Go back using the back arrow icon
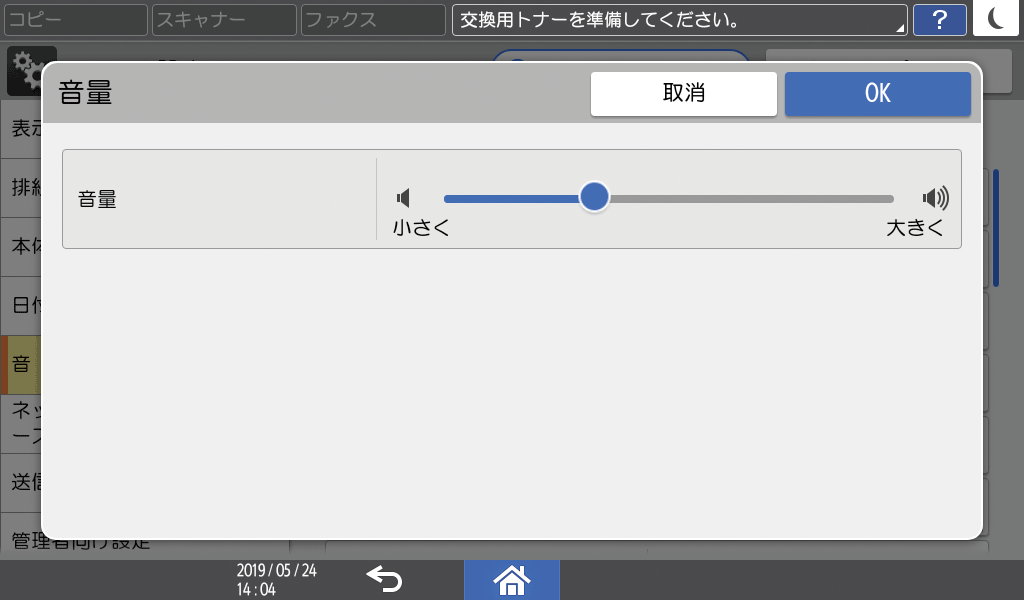The height and width of the screenshot is (600, 1024). 385,579
